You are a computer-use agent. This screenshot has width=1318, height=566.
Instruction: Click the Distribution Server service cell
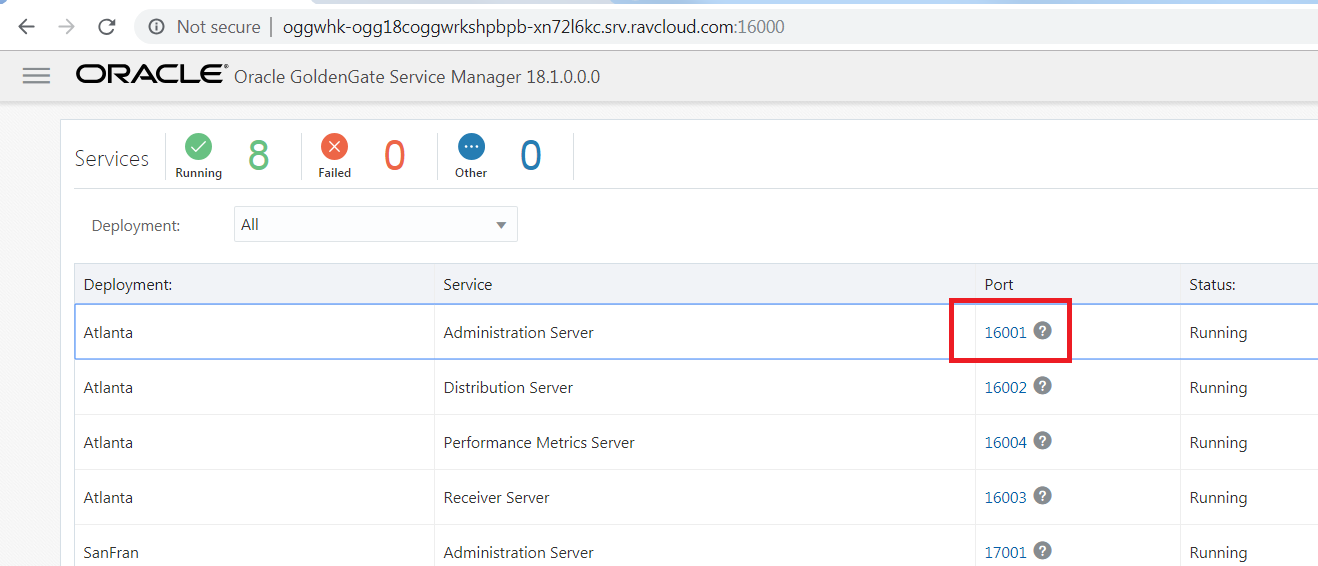[x=704, y=387]
